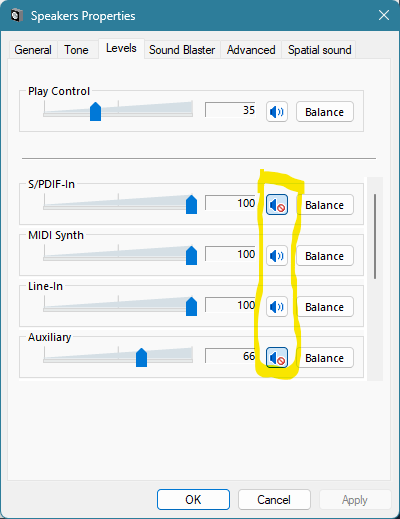Screen dimensions: 400x519
Task: Open Balance for Play Control
Action: pos(325,112)
